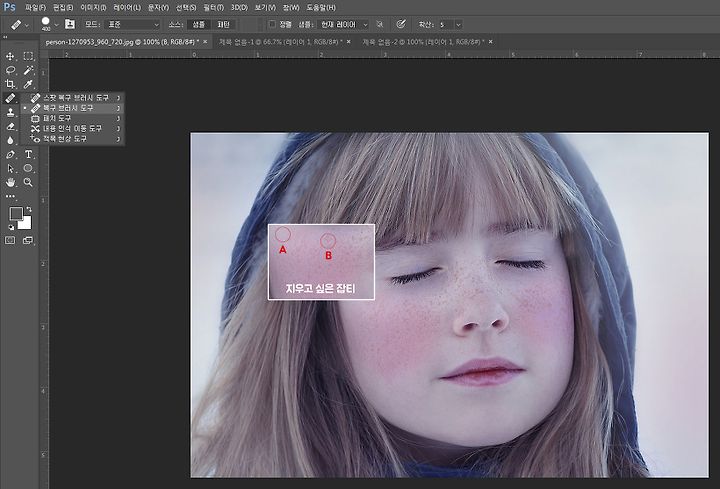This screenshot has width=720, height=489.
Task: Open the foreground color swatch
Action: [16, 213]
